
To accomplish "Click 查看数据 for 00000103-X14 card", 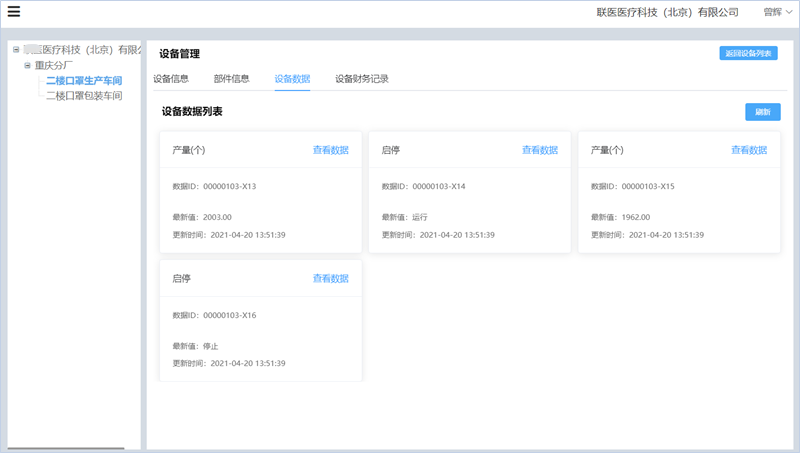I will 539,150.
